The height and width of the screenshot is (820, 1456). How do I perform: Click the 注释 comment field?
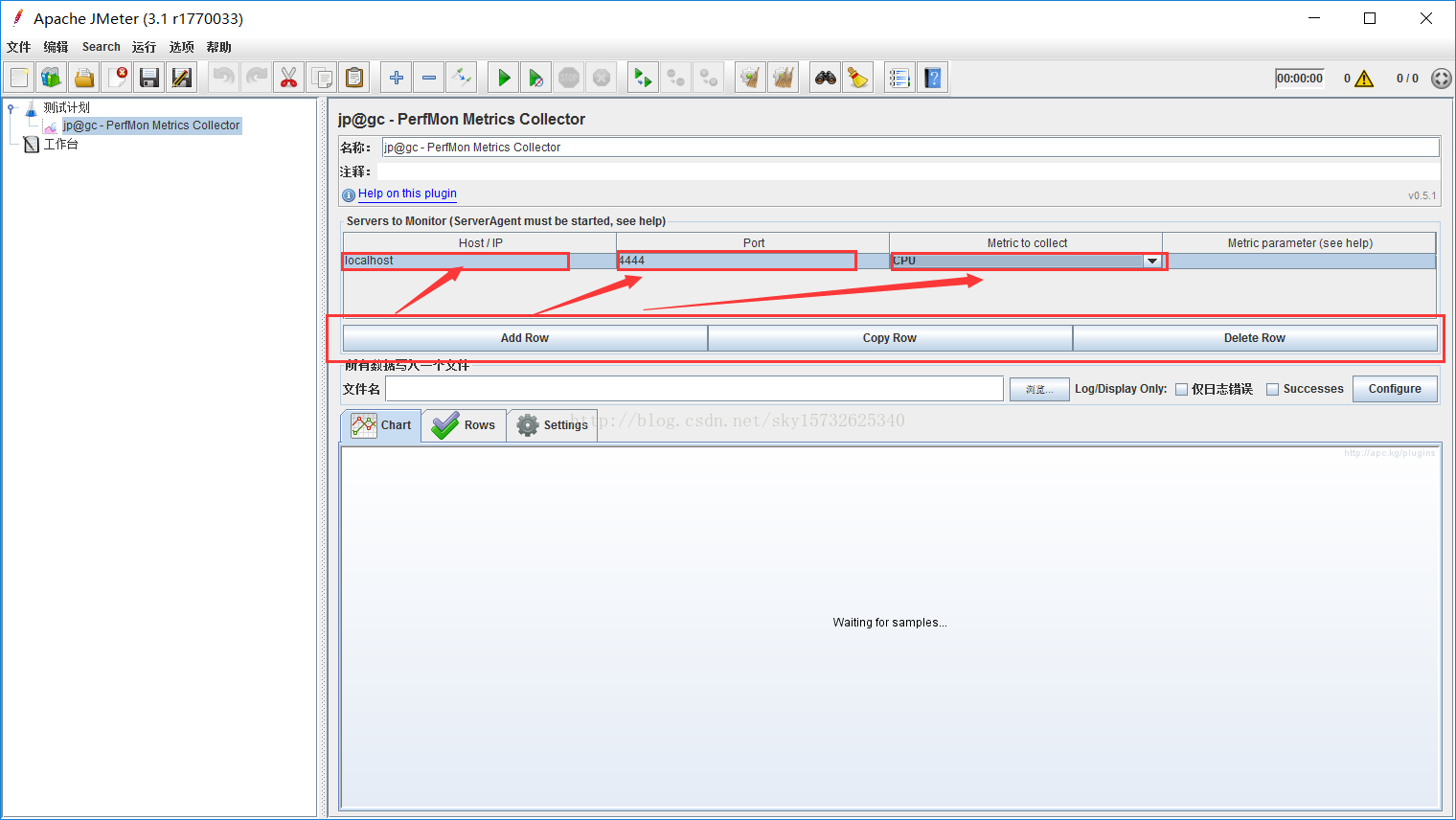[x=907, y=171]
